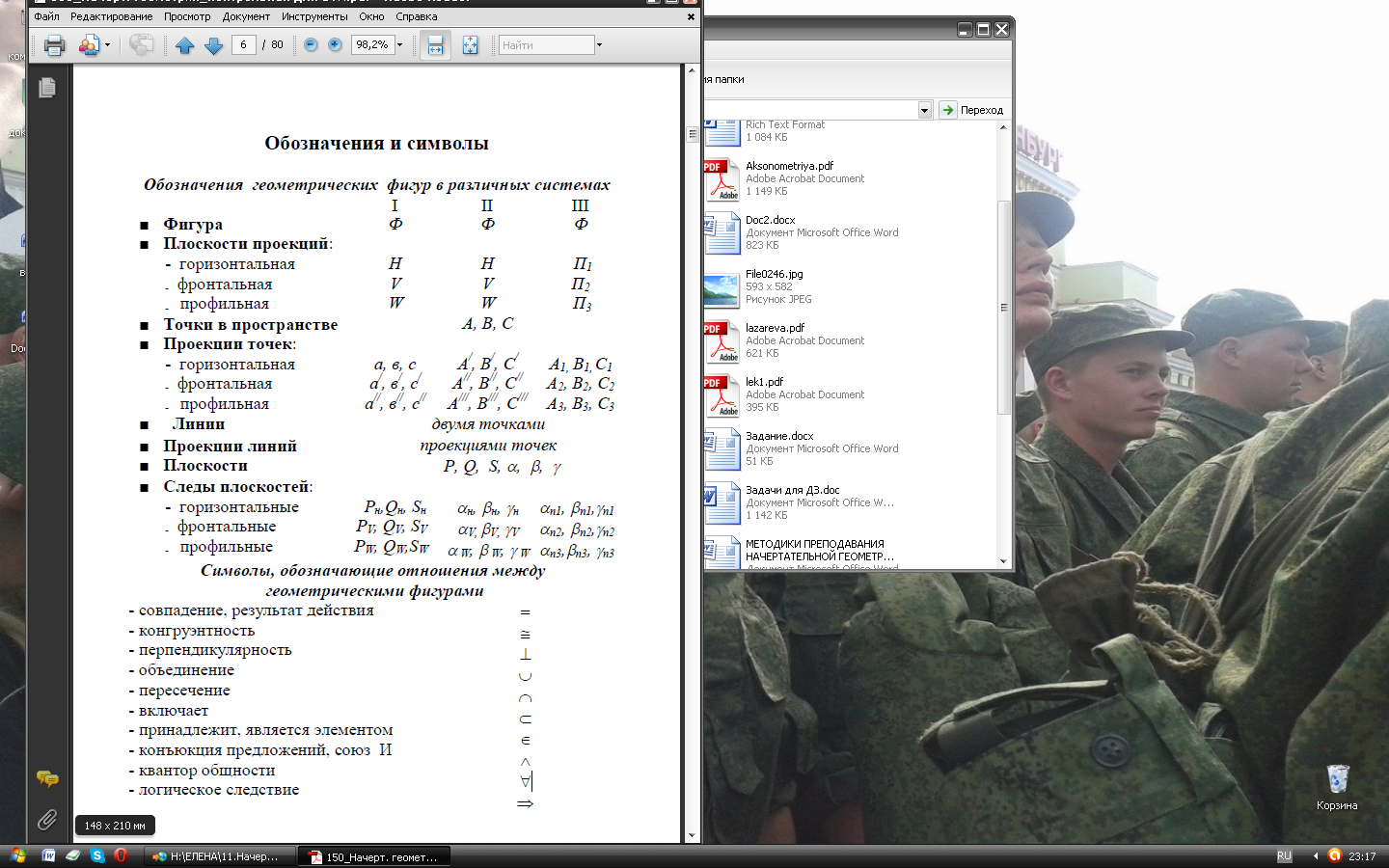Viewport: 1389px width, 868px height.
Task: Zoom out with the minus button
Action: click(311, 44)
